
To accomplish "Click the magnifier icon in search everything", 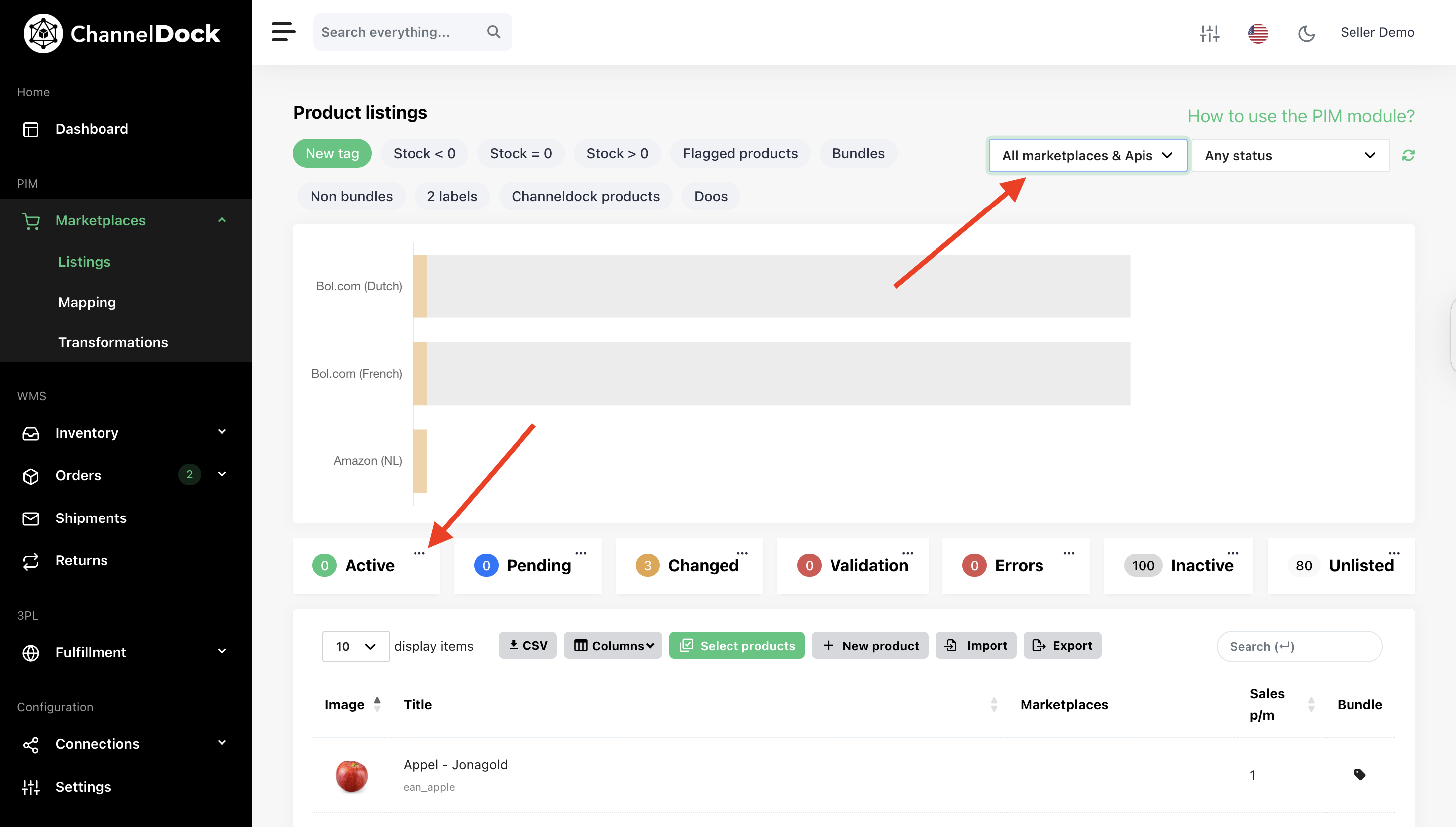I will click(494, 32).
